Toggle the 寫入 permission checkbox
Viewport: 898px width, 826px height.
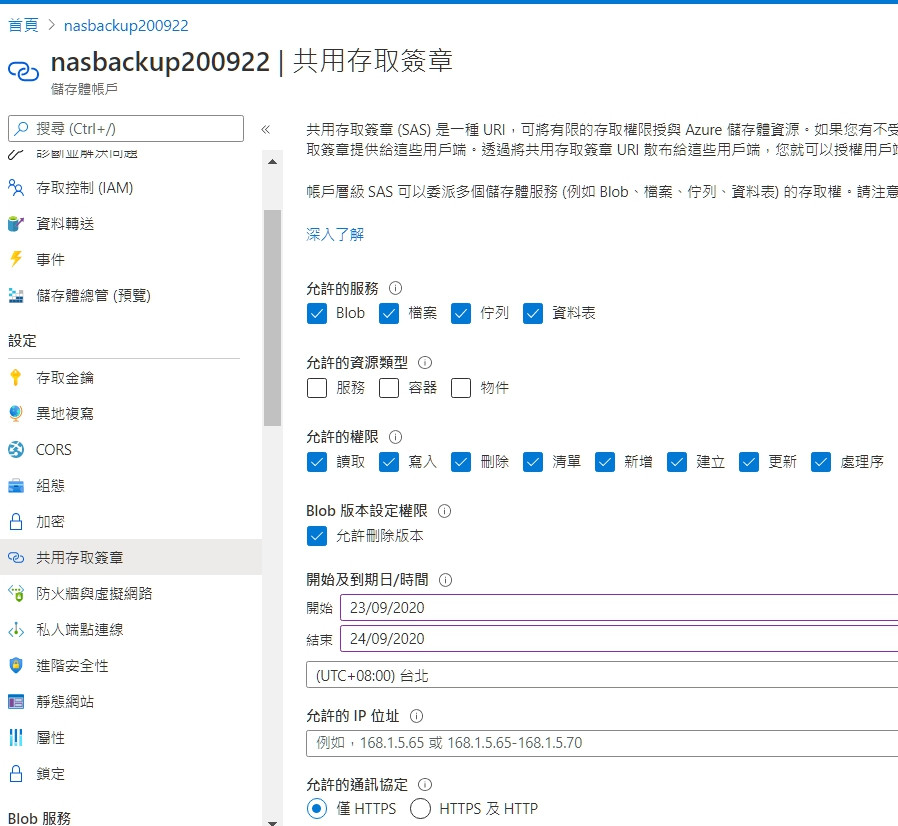pyautogui.click(x=389, y=462)
